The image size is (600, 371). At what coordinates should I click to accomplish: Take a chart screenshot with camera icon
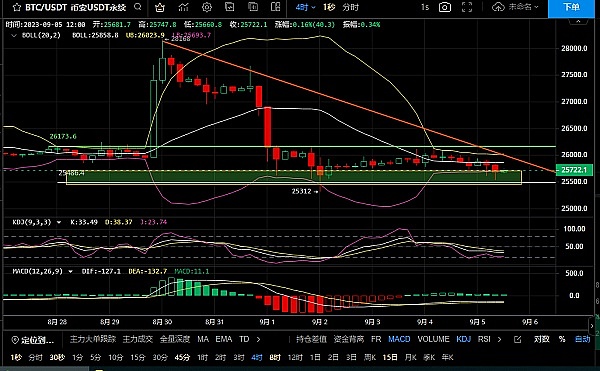click(445, 7)
